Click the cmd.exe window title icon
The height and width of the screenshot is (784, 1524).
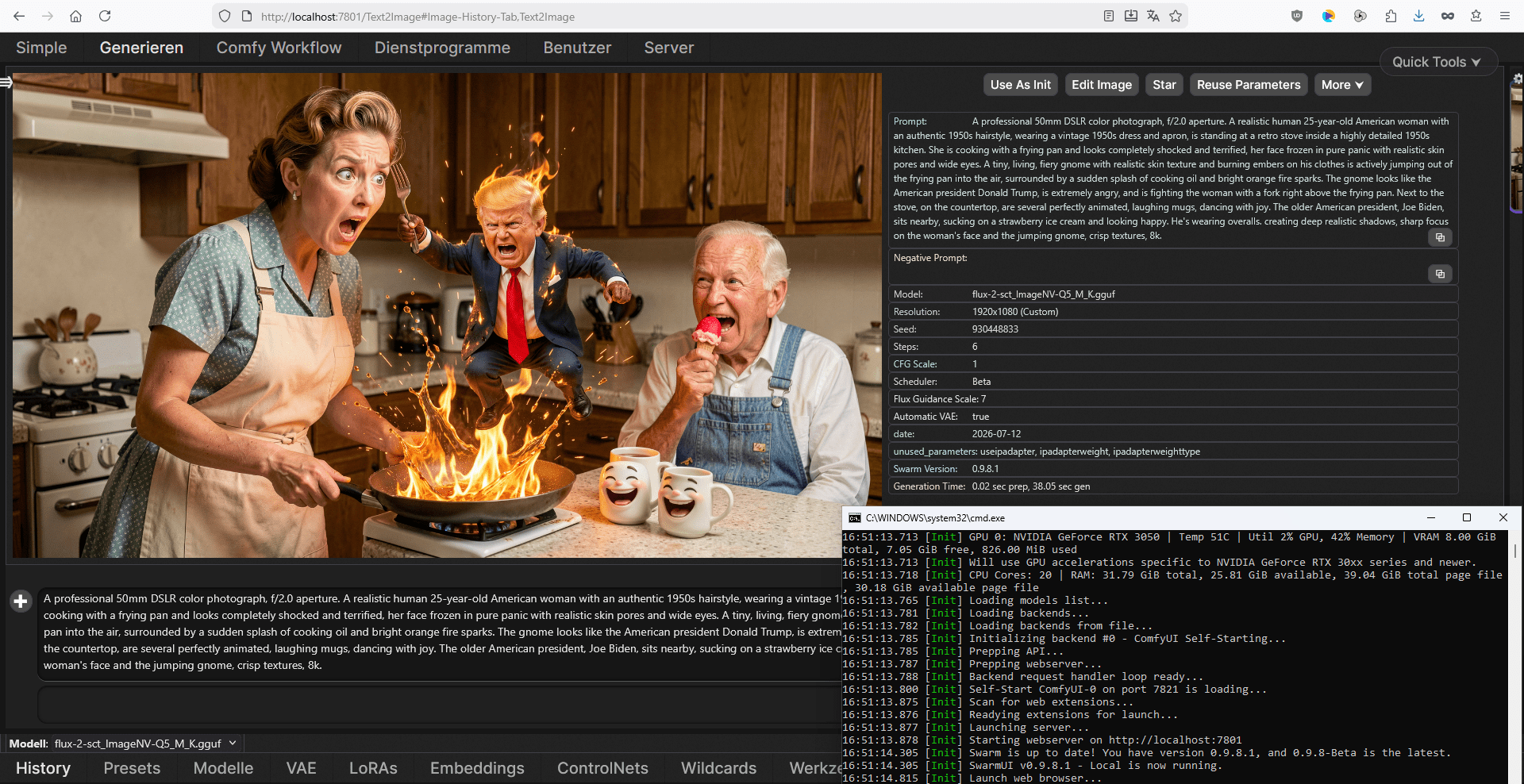[x=854, y=518]
